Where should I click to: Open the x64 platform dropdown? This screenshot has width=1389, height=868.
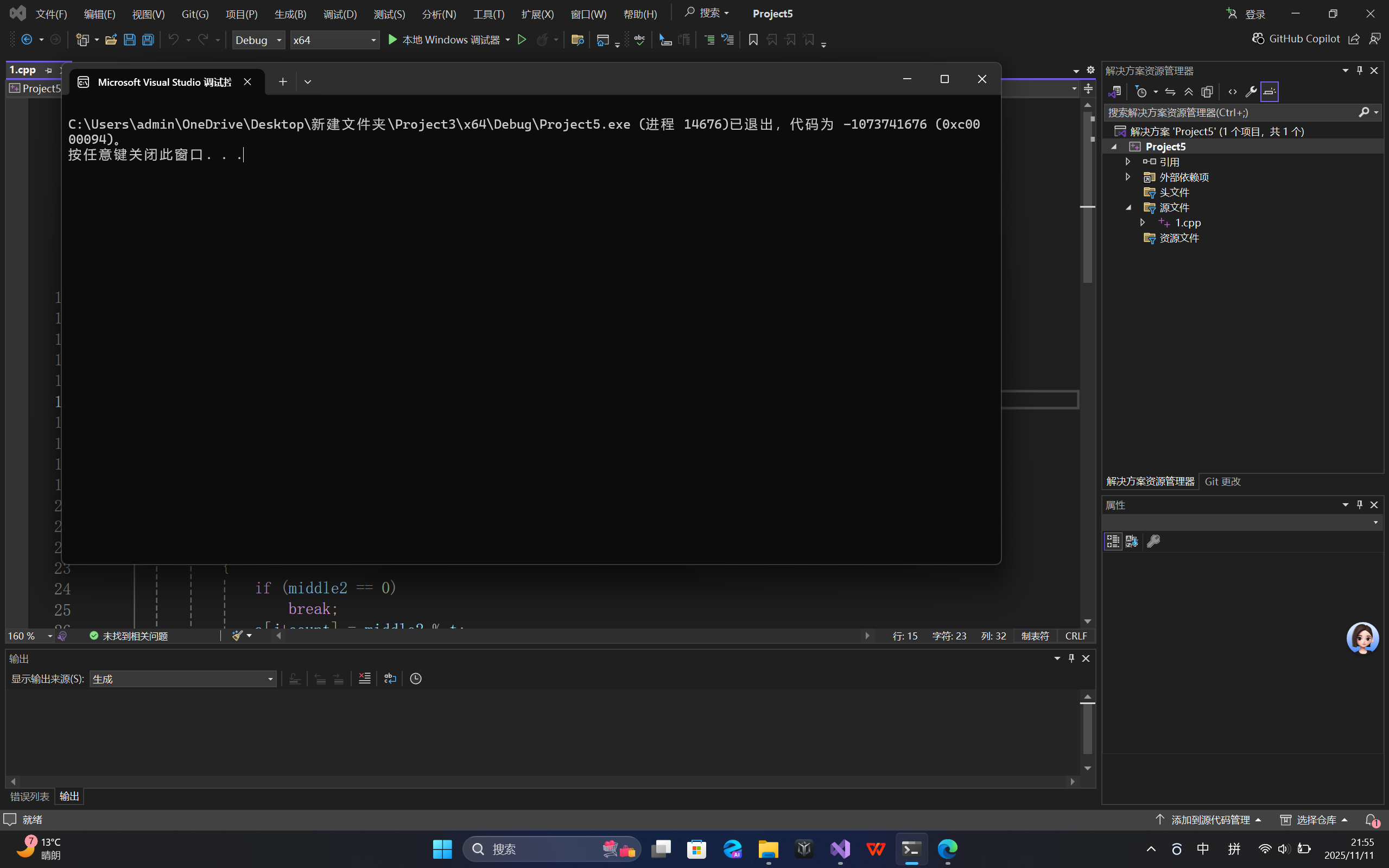click(334, 40)
